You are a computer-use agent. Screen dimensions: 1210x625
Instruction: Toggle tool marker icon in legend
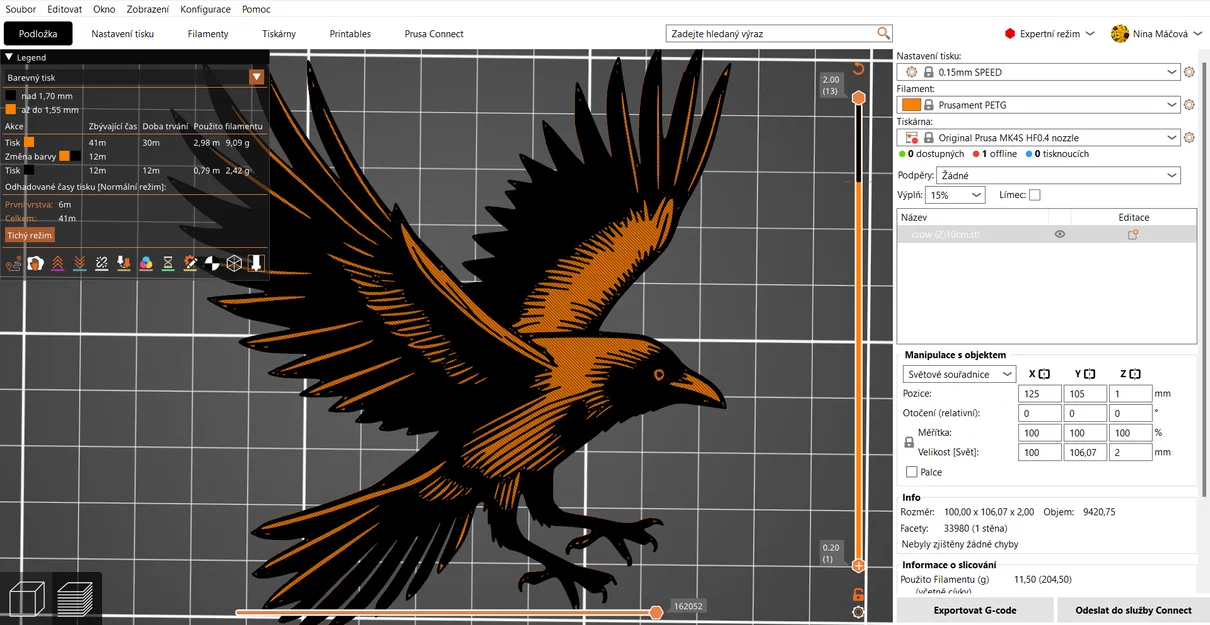(x=255, y=263)
